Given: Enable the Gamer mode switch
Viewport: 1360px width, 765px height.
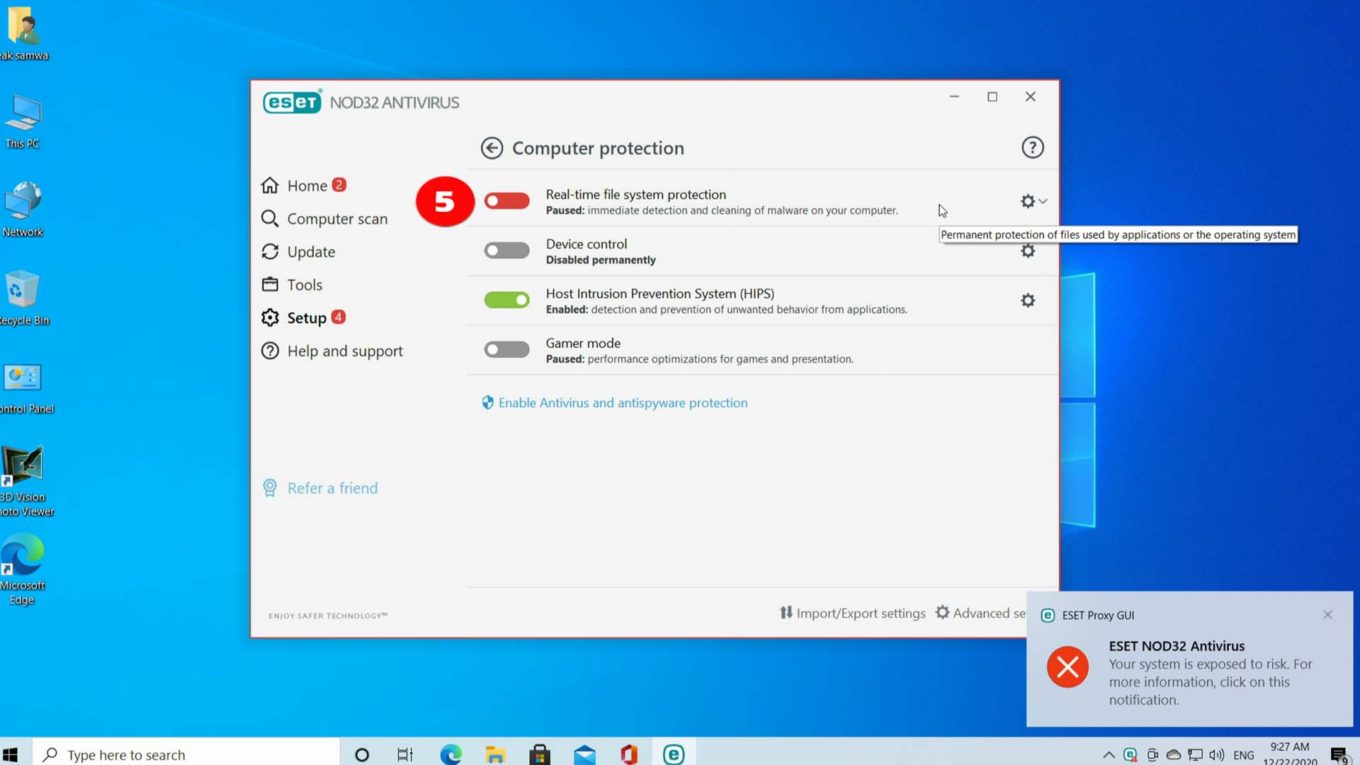Looking at the screenshot, I should (x=507, y=349).
